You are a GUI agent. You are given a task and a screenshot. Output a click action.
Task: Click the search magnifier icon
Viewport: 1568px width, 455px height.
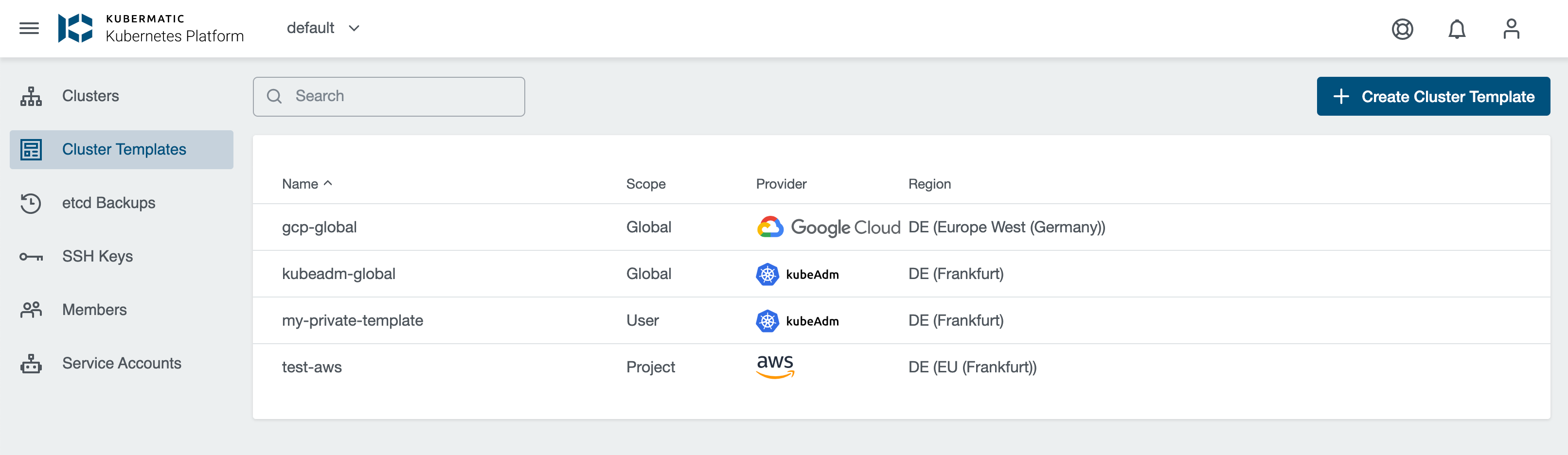pyautogui.click(x=274, y=96)
